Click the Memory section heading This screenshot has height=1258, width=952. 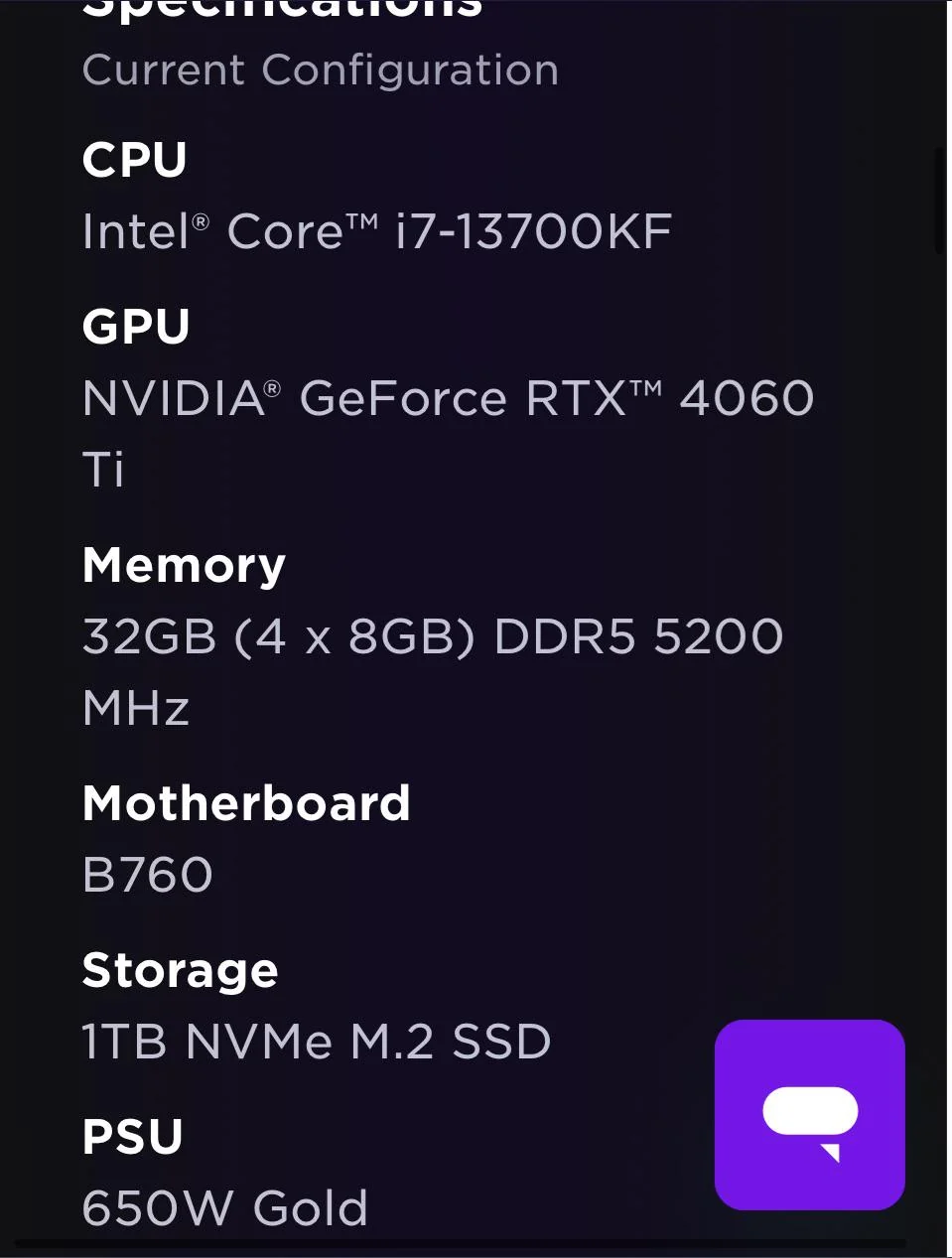pyautogui.click(x=183, y=565)
